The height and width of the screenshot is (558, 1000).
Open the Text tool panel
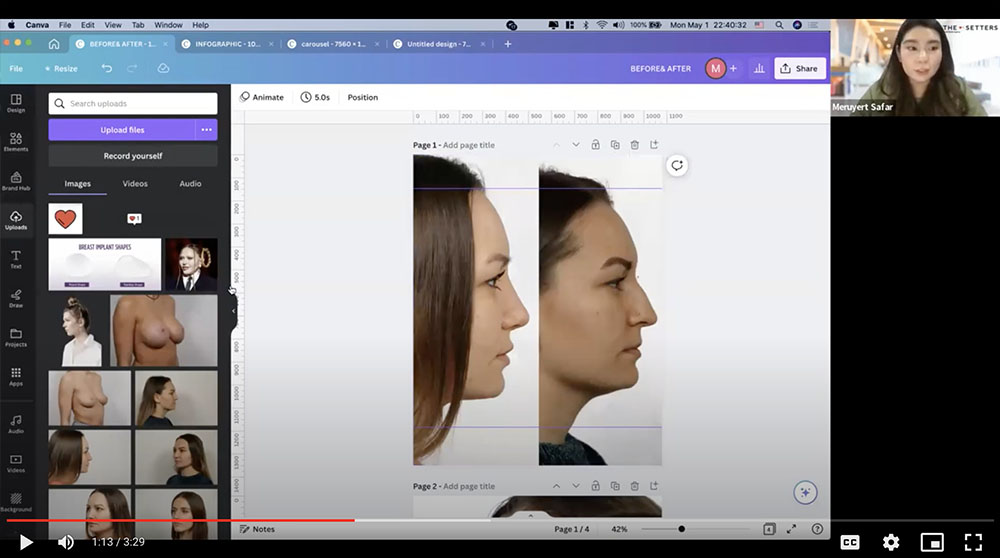pyautogui.click(x=16, y=259)
